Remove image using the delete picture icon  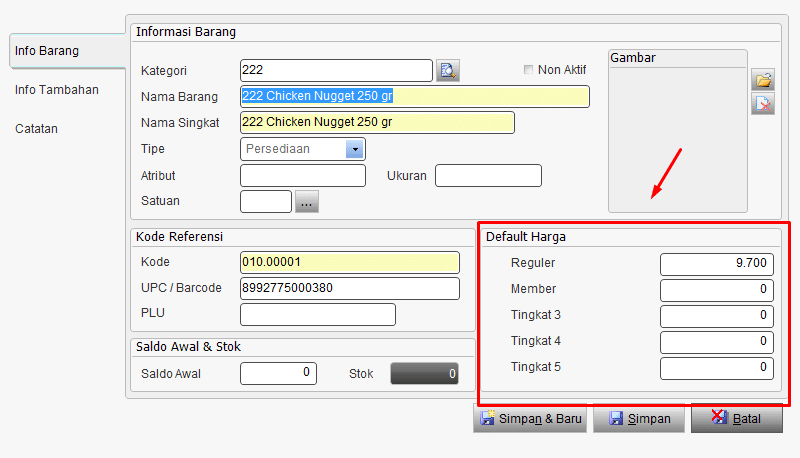(x=763, y=103)
